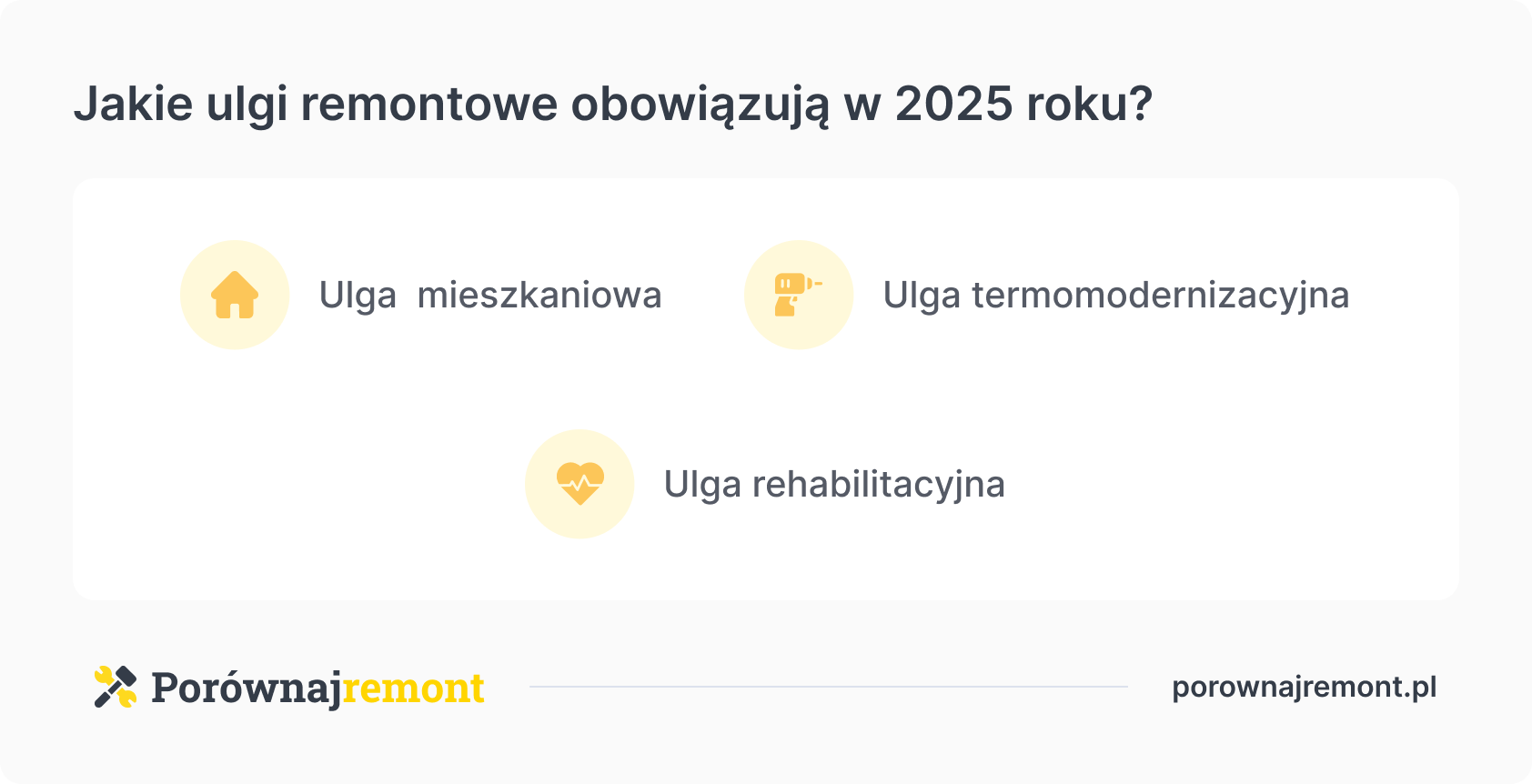This screenshot has width=1532, height=784.
Task: Click the yellow "remont" part of the logo
Action: coord(413,689)
